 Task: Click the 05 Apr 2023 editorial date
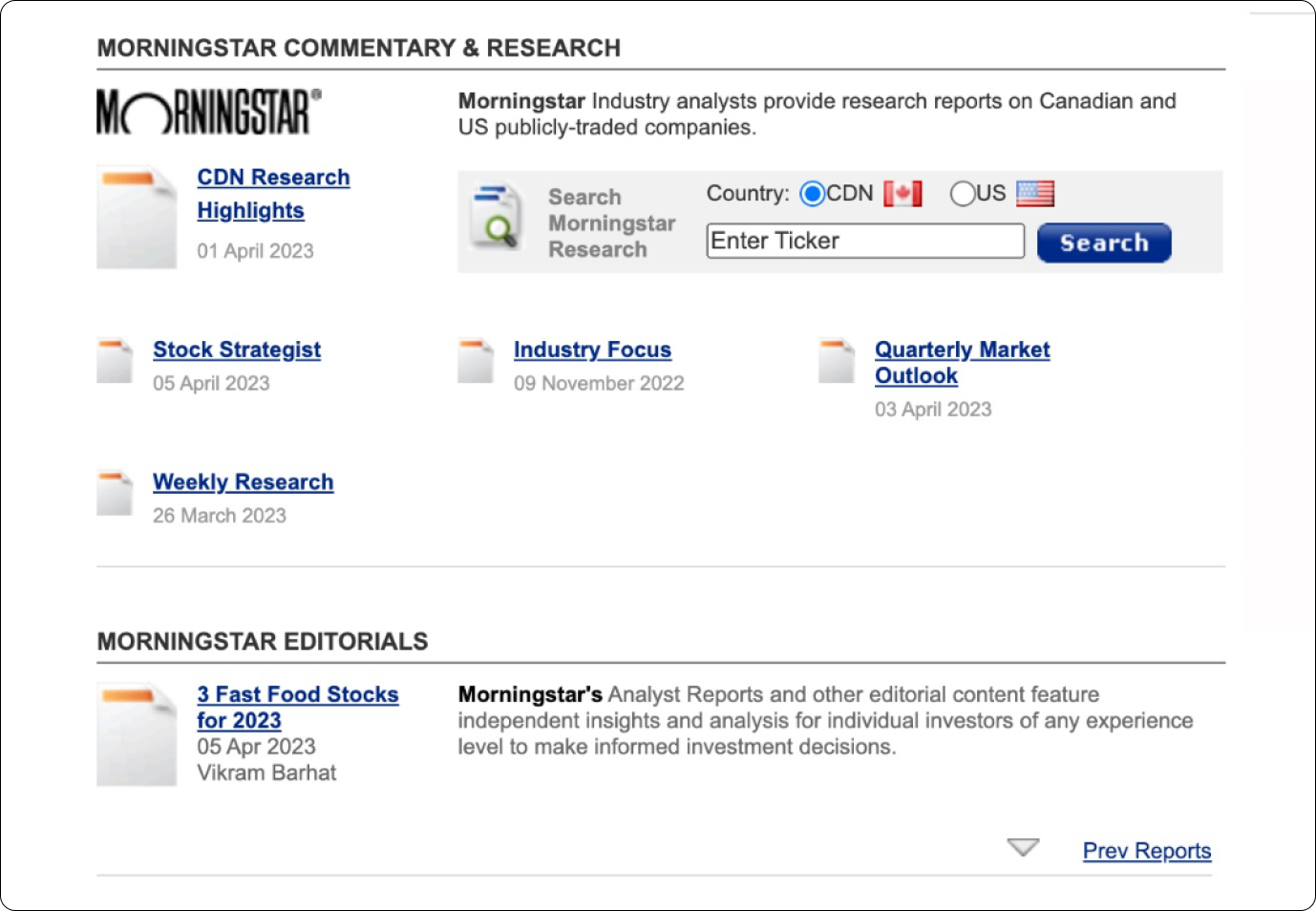tap(256, 747)
